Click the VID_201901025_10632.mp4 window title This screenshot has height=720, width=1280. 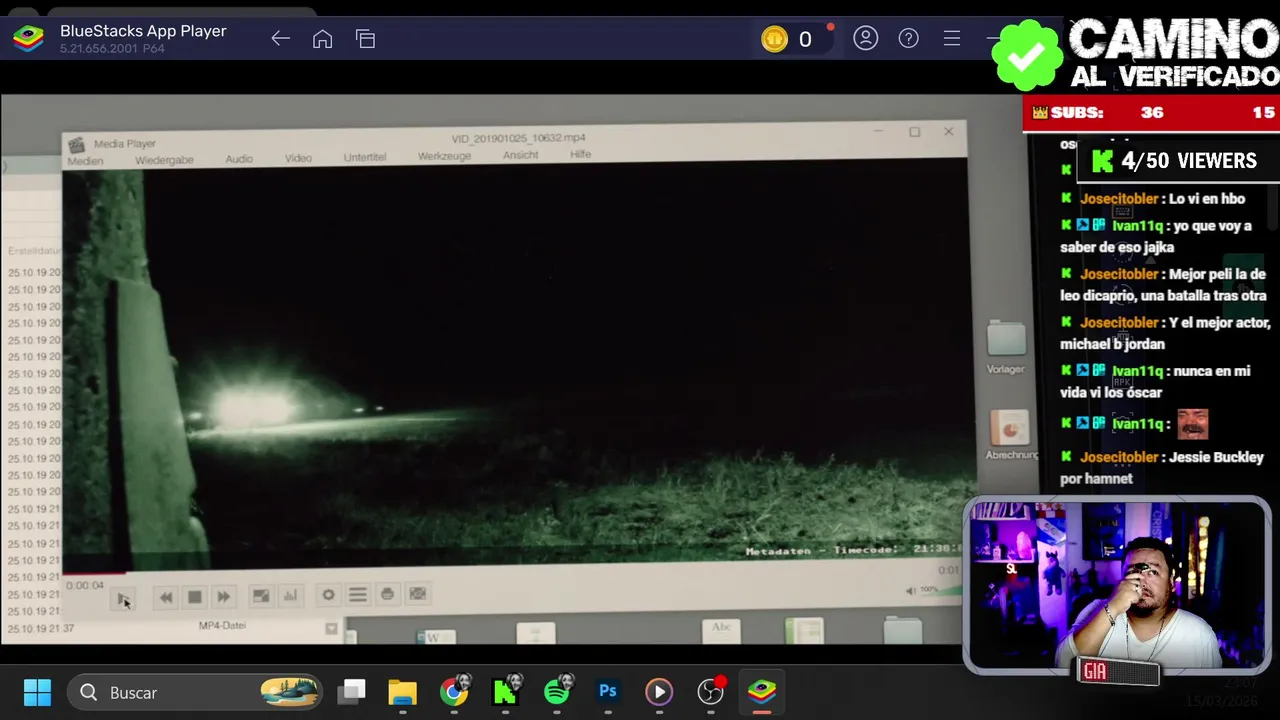[518, 138]
